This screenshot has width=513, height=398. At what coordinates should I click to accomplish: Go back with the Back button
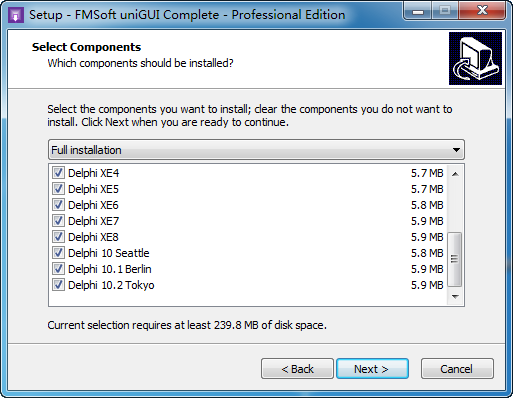coord(297,369)
